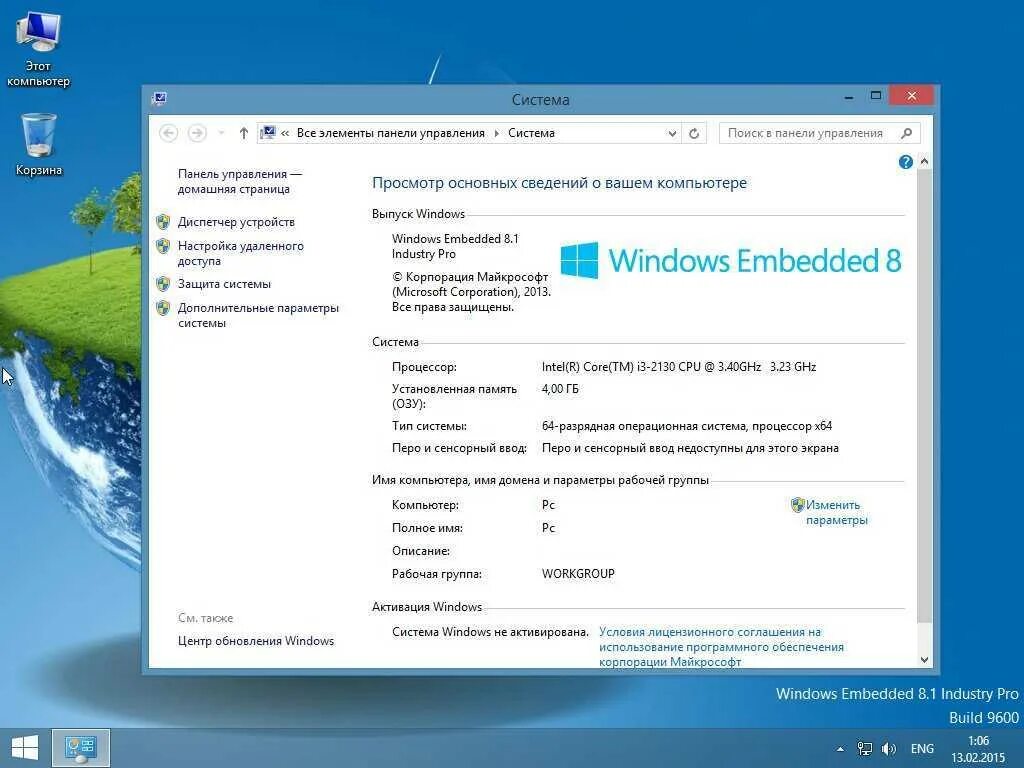Open recent locations dropdown arrow
Viewport: 1024px width, 768px height.
click(x=221, y=133)
